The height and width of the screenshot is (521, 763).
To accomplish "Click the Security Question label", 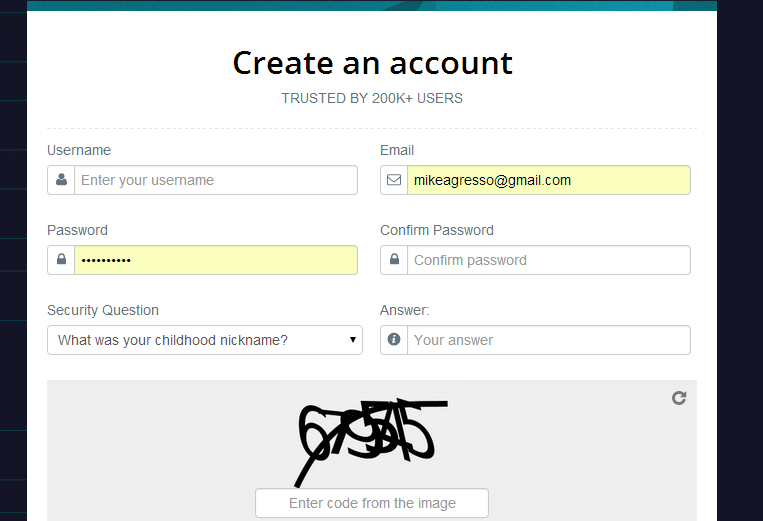I will [103, 310].
